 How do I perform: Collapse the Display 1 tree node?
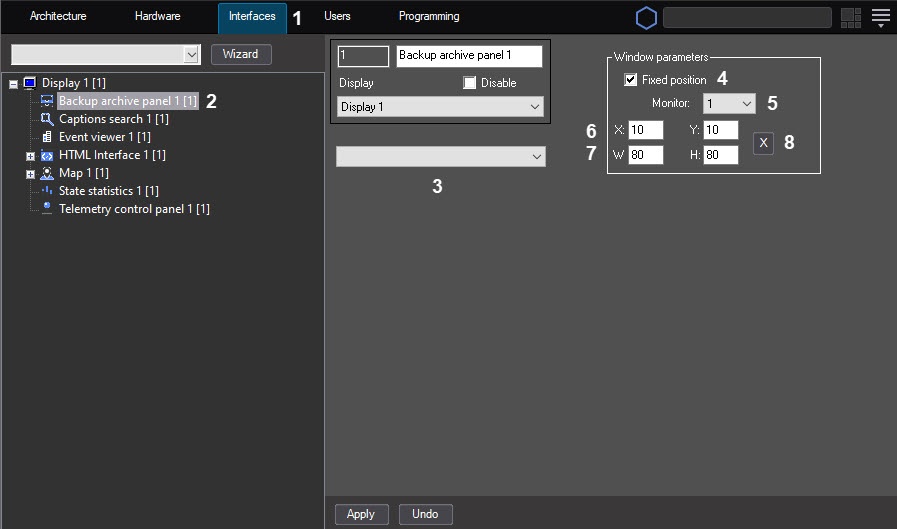[x=13, y=84]
